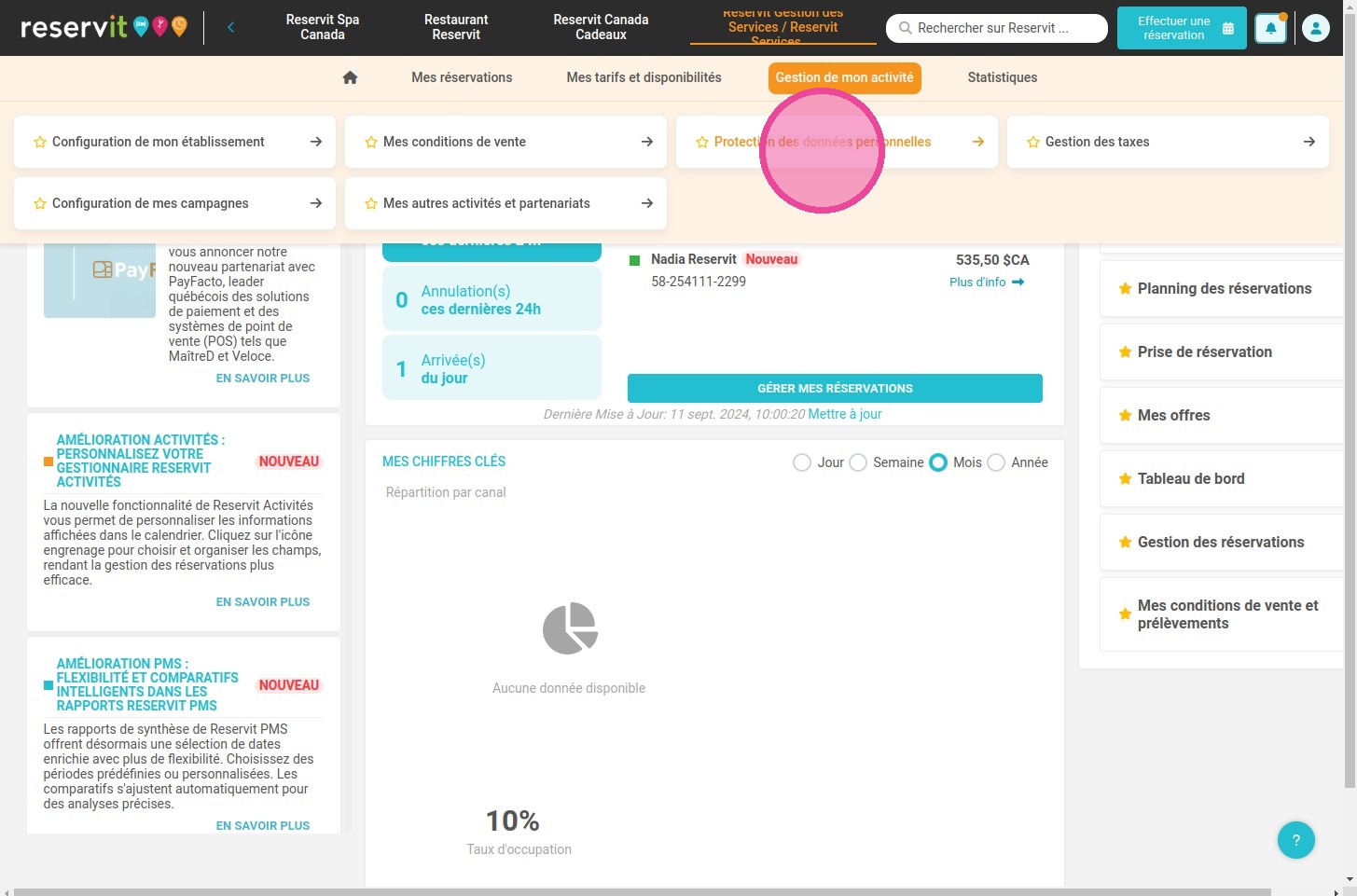The height and width of the screenshot is (896, 1357).
Task: Click GÉRER MES RÉSERVATIONS button
Action: coord(835,388)
